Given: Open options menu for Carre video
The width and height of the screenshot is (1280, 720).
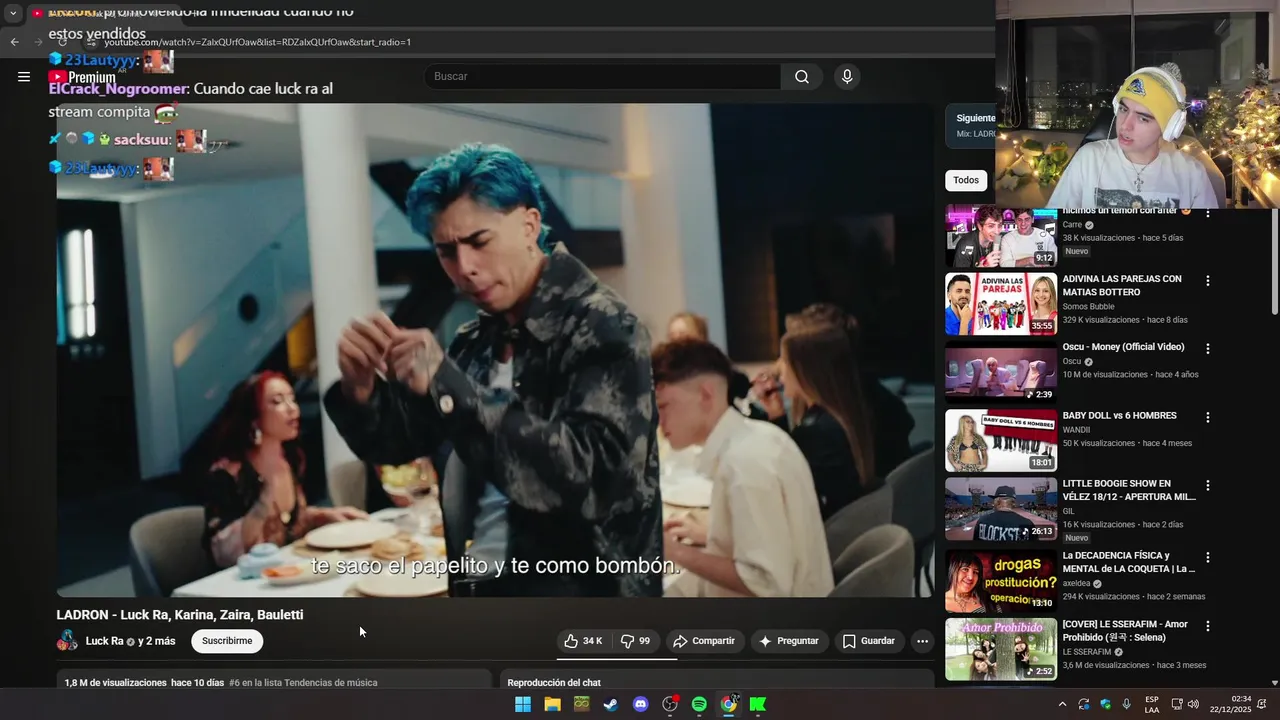Looking at the screenshot, I should (x=1207, y=213).
